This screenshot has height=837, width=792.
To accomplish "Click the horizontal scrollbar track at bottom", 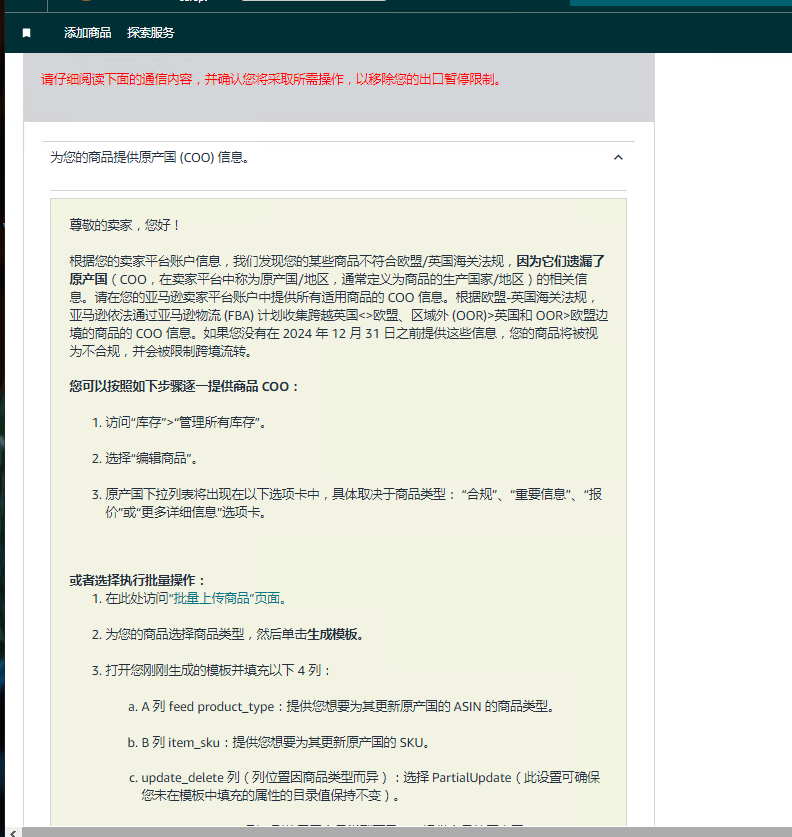I will pos(406,833).
